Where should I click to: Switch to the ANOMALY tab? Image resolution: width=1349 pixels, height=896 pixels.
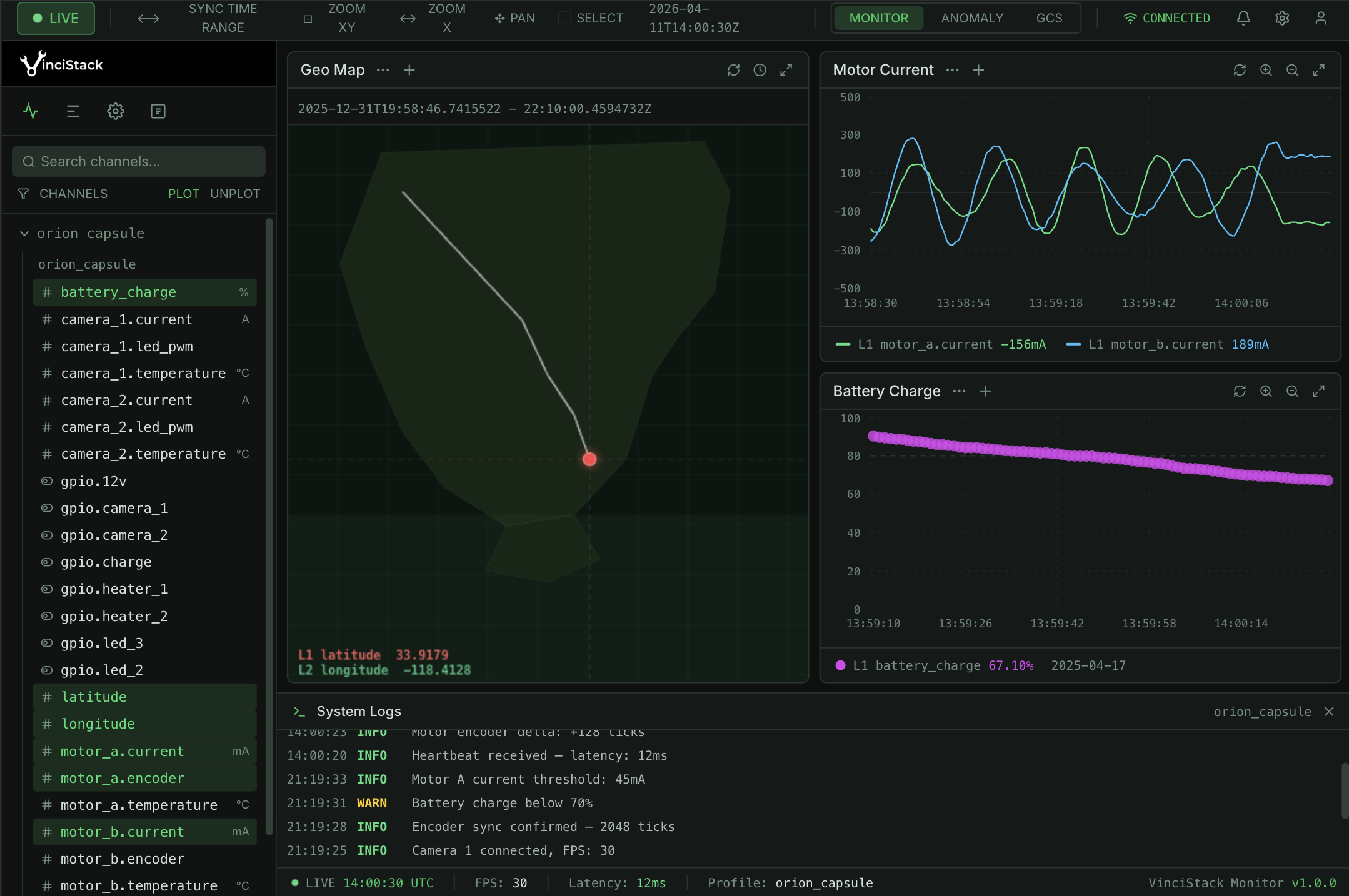pyautogui.click(x=972, y=18)
